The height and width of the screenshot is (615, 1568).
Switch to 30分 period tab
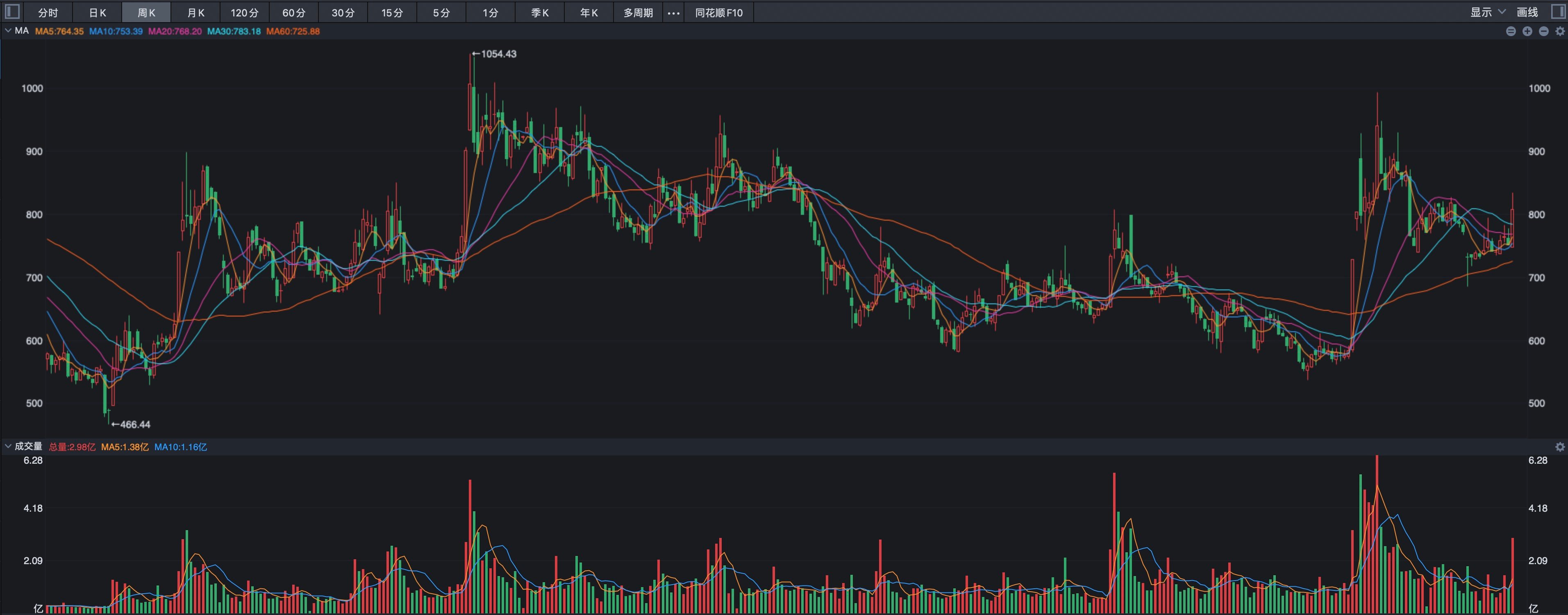pyautogui.click(x=343, y=13)
